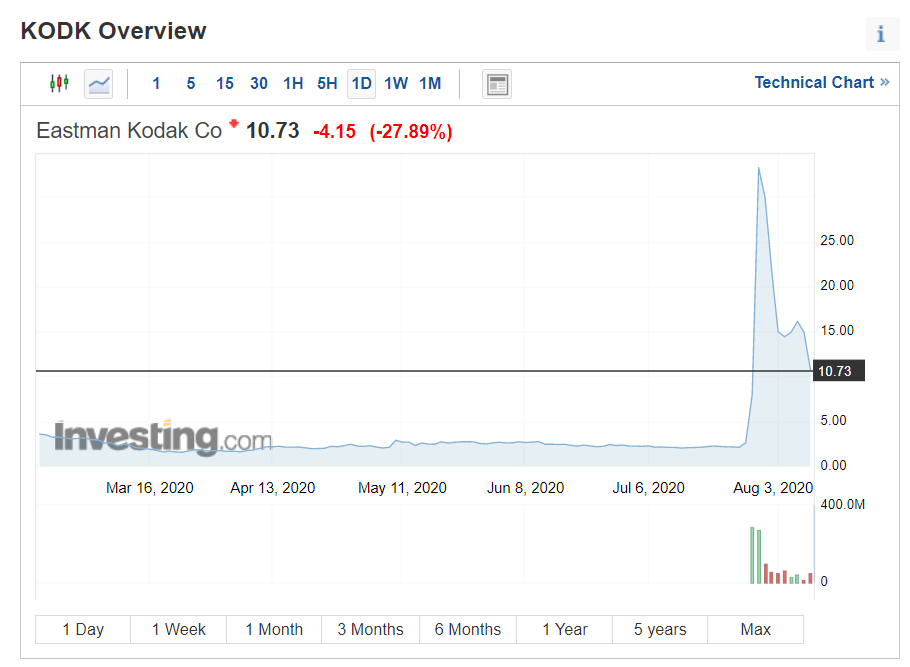The height and width of the screenshot is (667, 910).
Task: Click the KODK Overview heading
Action: point(114,31)
